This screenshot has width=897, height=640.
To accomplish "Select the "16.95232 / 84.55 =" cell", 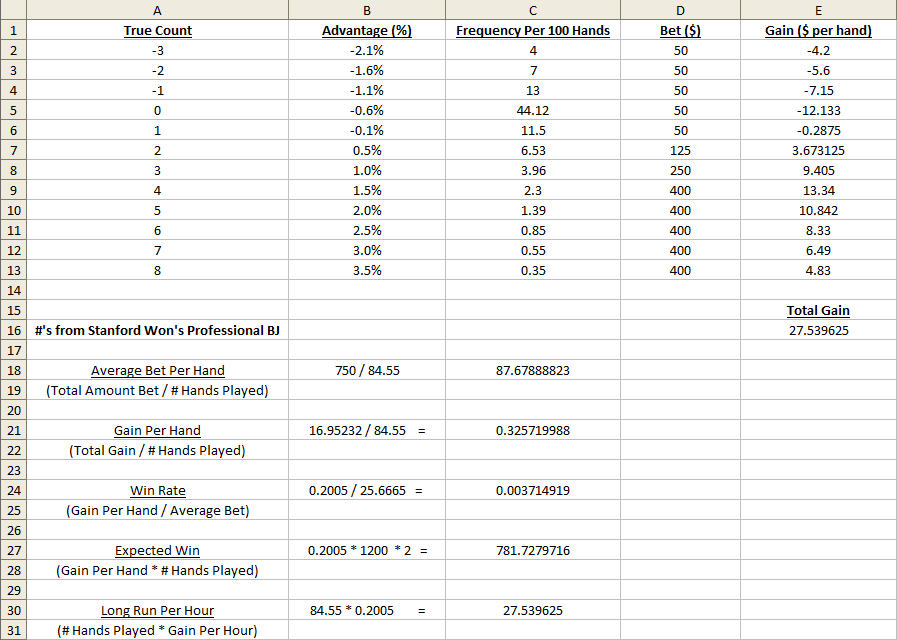I will tap(367, 431).
